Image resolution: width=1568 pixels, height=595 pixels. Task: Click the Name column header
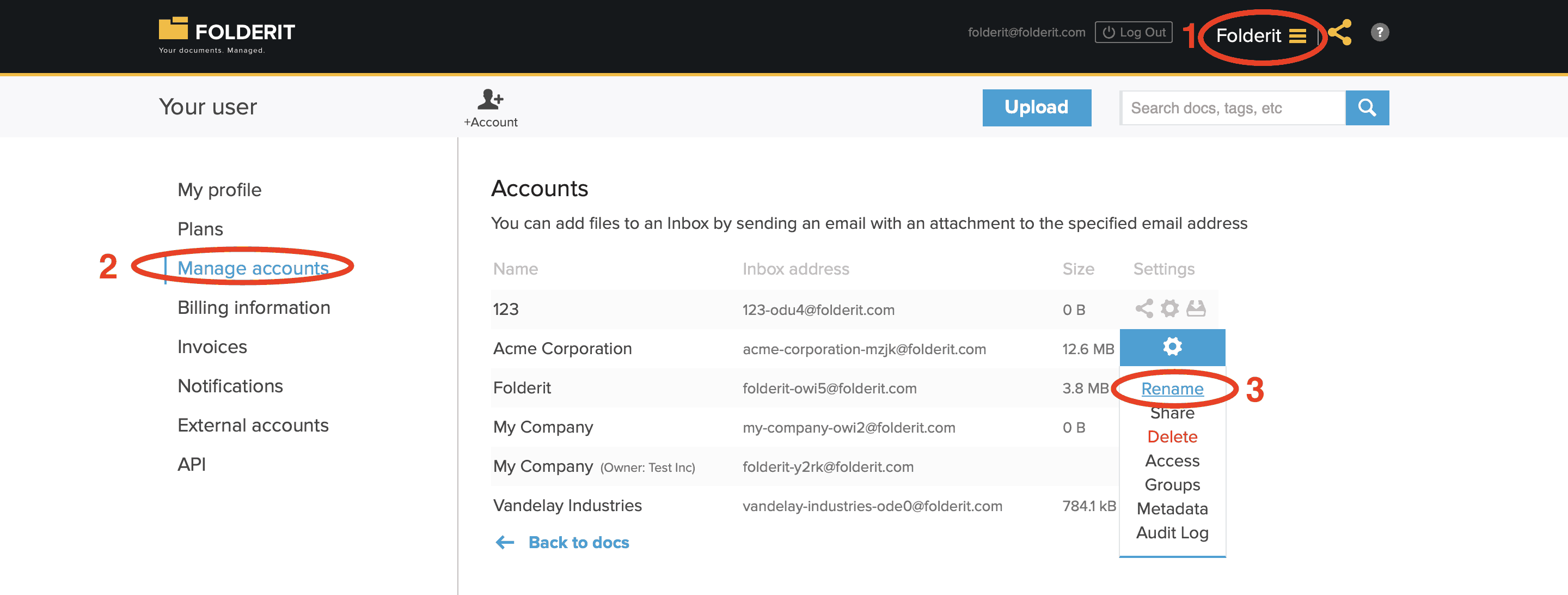(515, 269)
